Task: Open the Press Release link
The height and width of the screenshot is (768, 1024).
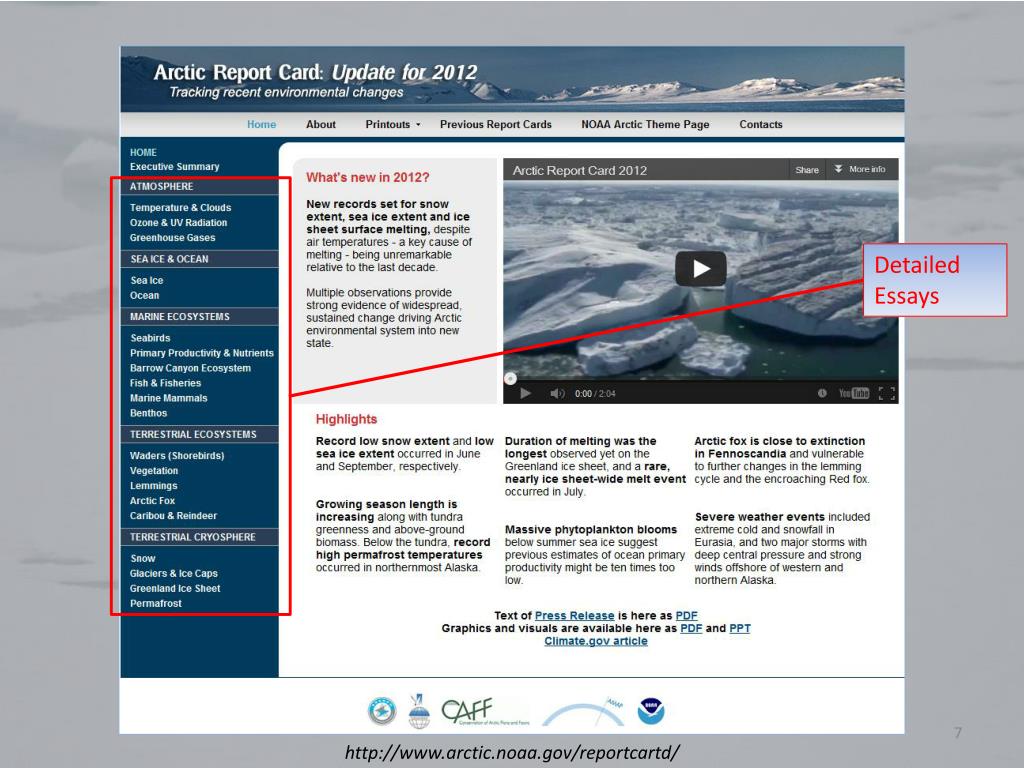Action: pos(574,615)
